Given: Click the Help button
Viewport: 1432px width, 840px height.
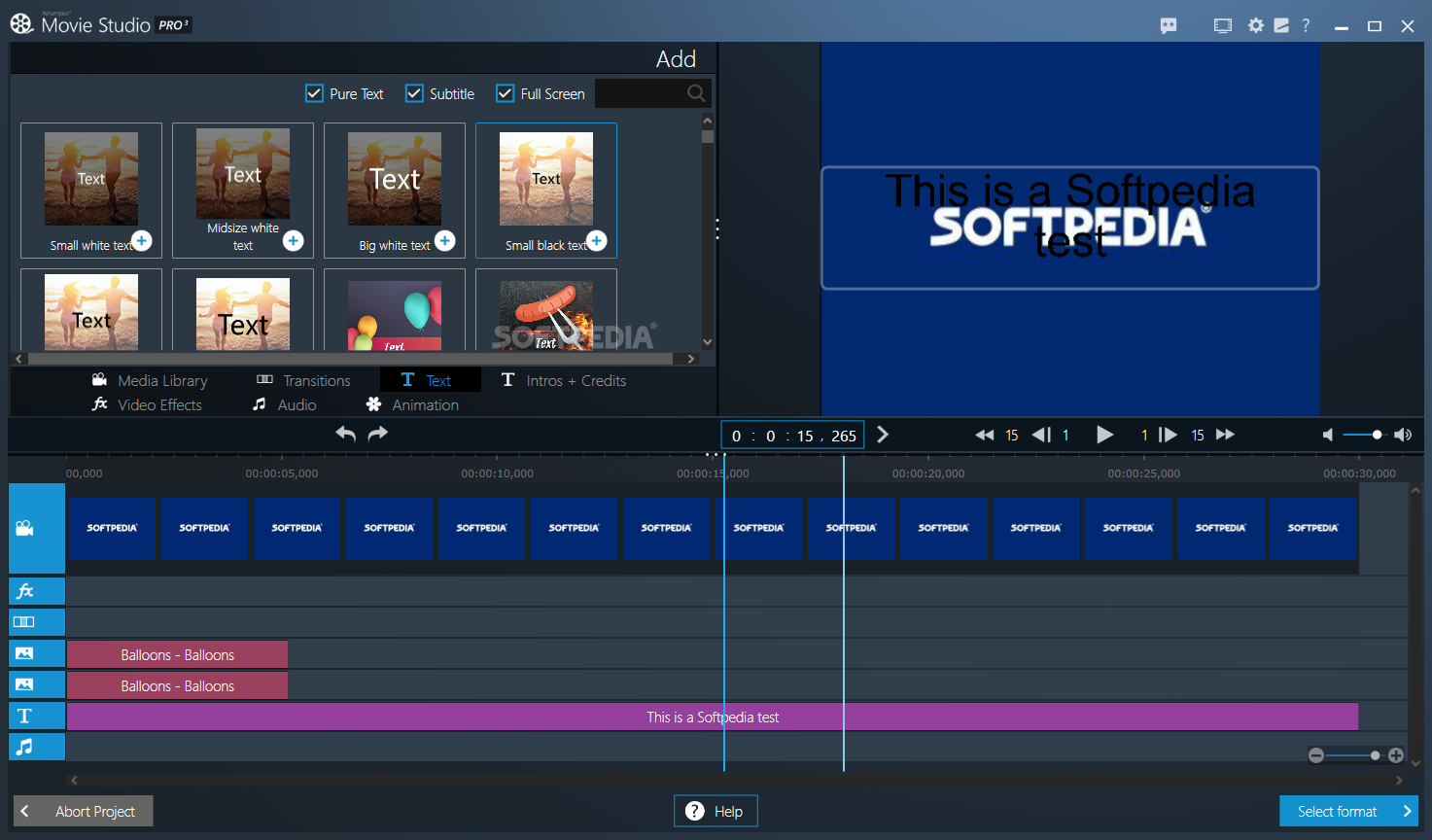Looking at the screenshot, I should 716,811.
